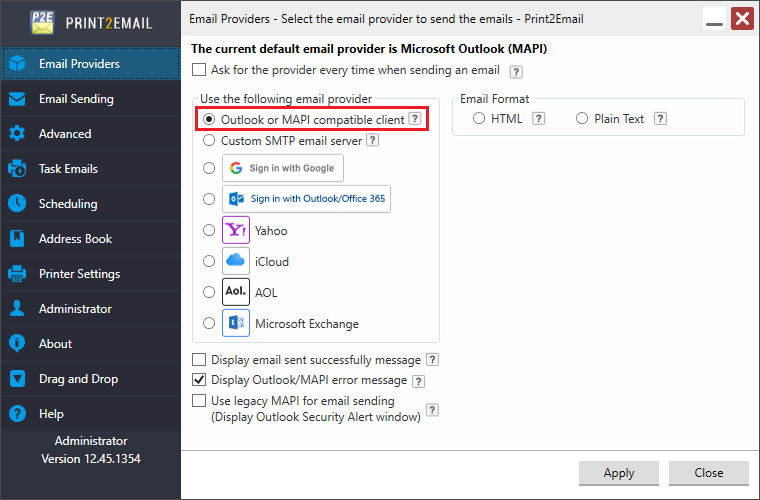Click Sign in with Outlook/Office 365
Viewport: 760px width, 500px height.
click(x=306, y=199)
